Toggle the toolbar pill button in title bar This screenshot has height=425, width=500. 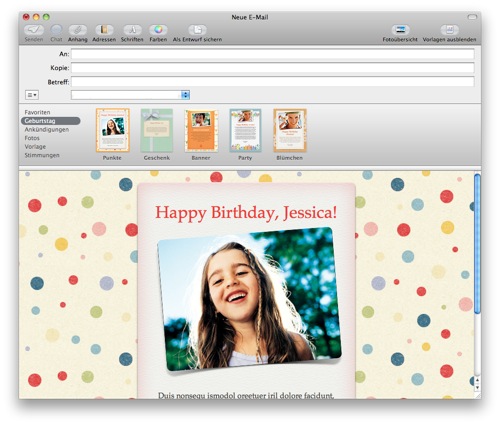coord(472,17)
